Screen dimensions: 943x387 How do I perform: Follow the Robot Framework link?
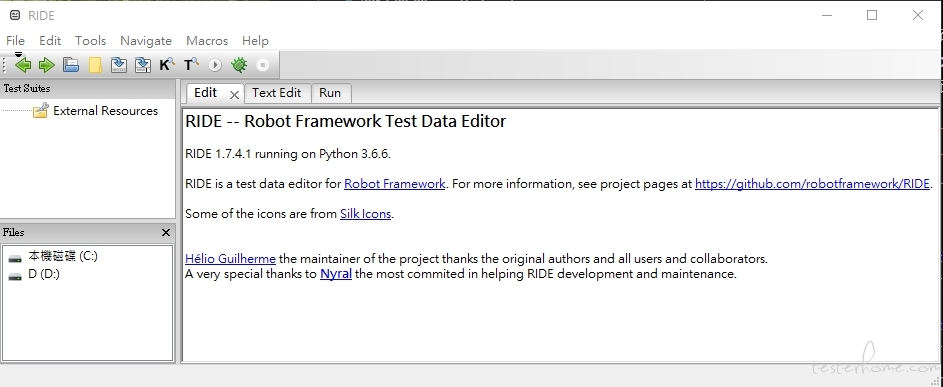[x=395, y=184]
